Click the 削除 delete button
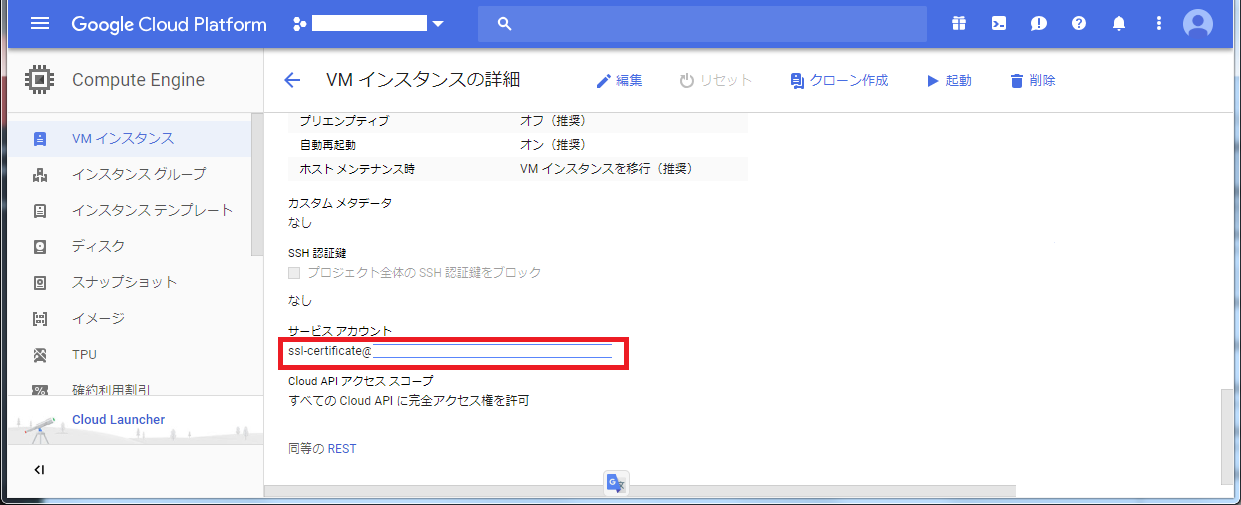The image size is (1241, 505). pos(1033,80)
